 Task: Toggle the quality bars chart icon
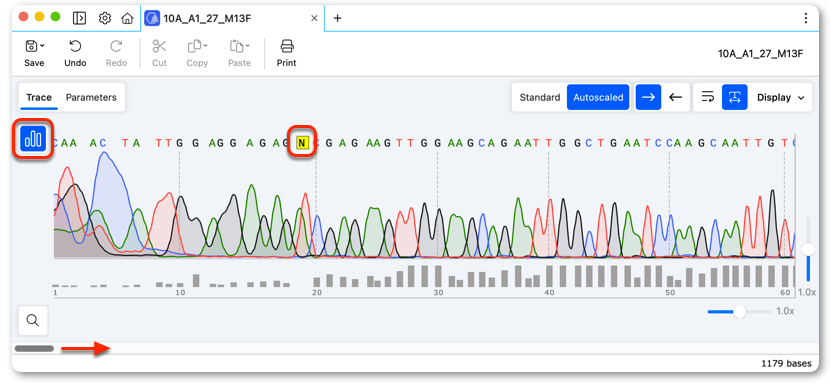(34, 139)
